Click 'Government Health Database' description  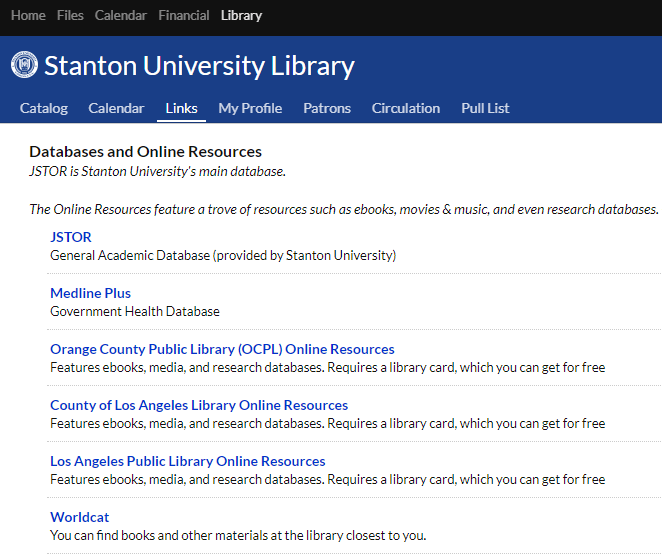click(x=135, y=312)
